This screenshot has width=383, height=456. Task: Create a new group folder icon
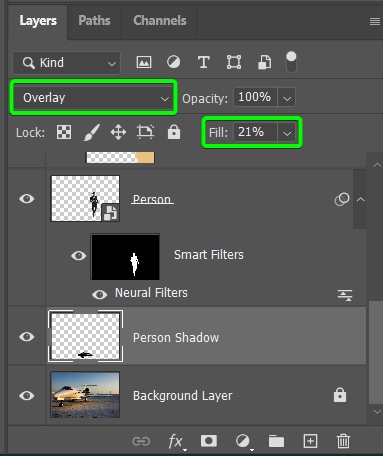[x=276, y=441]
